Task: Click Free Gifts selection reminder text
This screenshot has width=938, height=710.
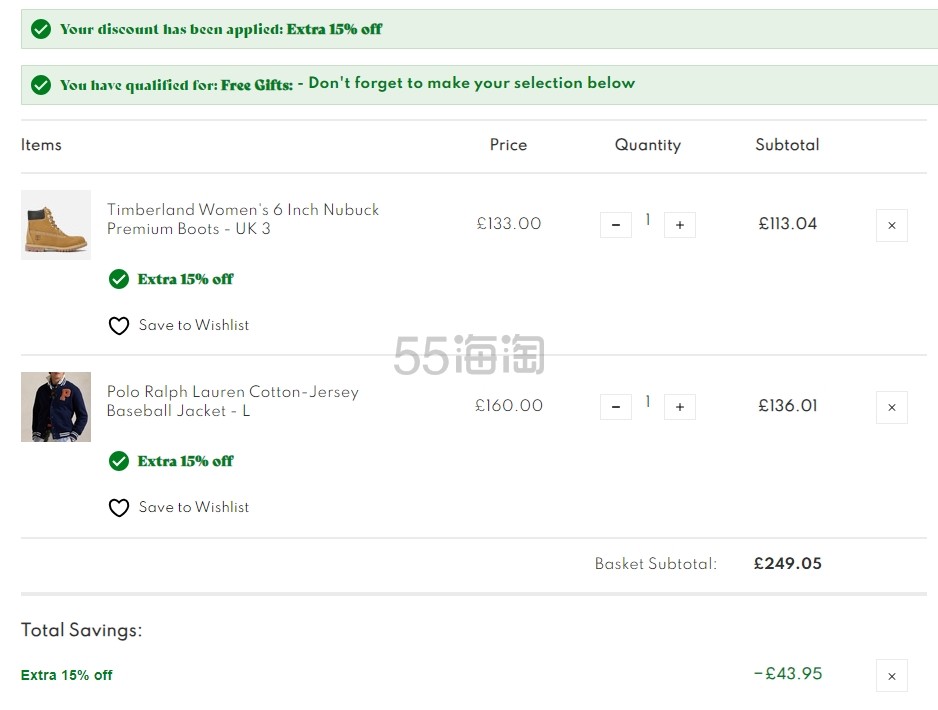Action: click(x=471, y=83)
